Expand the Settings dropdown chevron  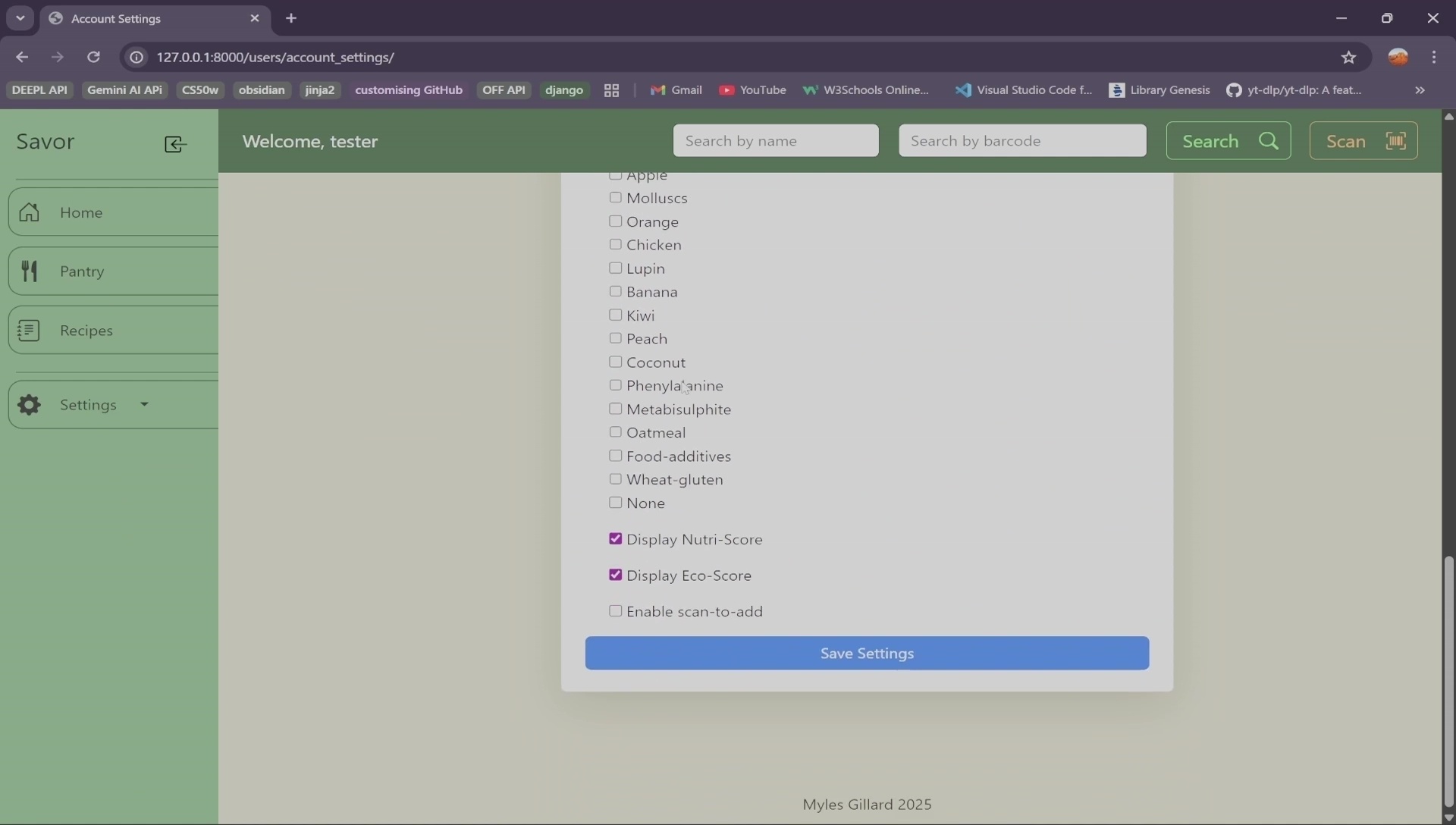point(144,405)
